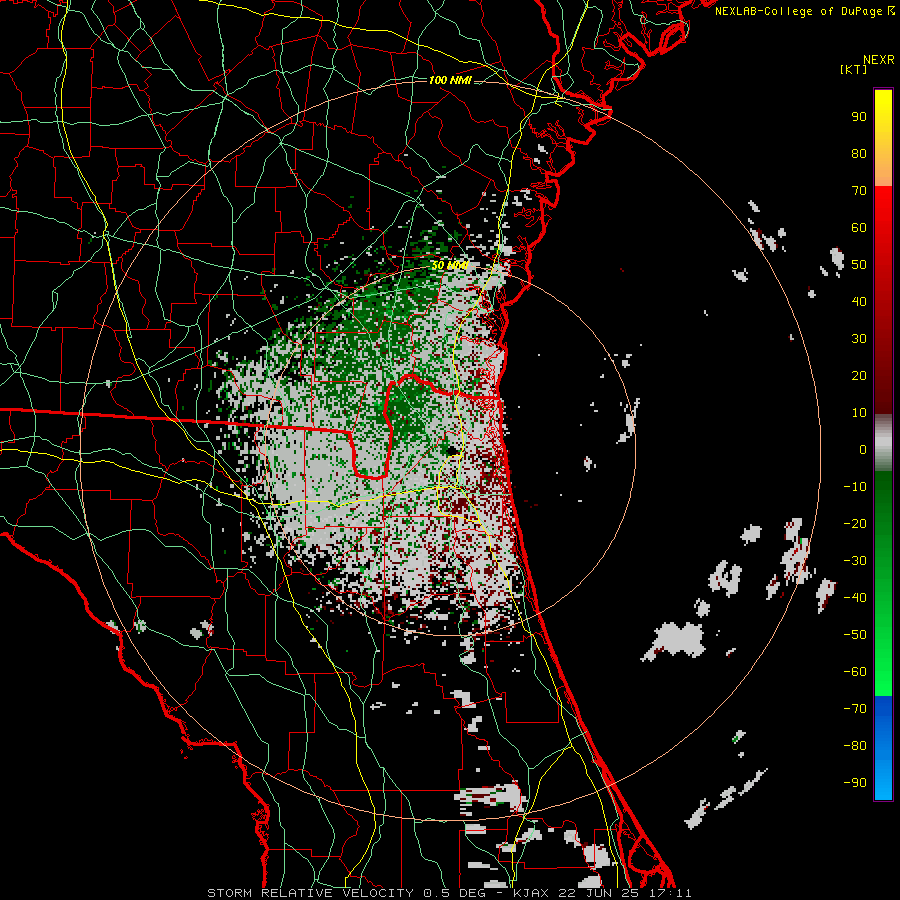Viewport: 900px width, 900px height.
Task: Click the 60 value on the velocity scale
Action: pos(859,228)
